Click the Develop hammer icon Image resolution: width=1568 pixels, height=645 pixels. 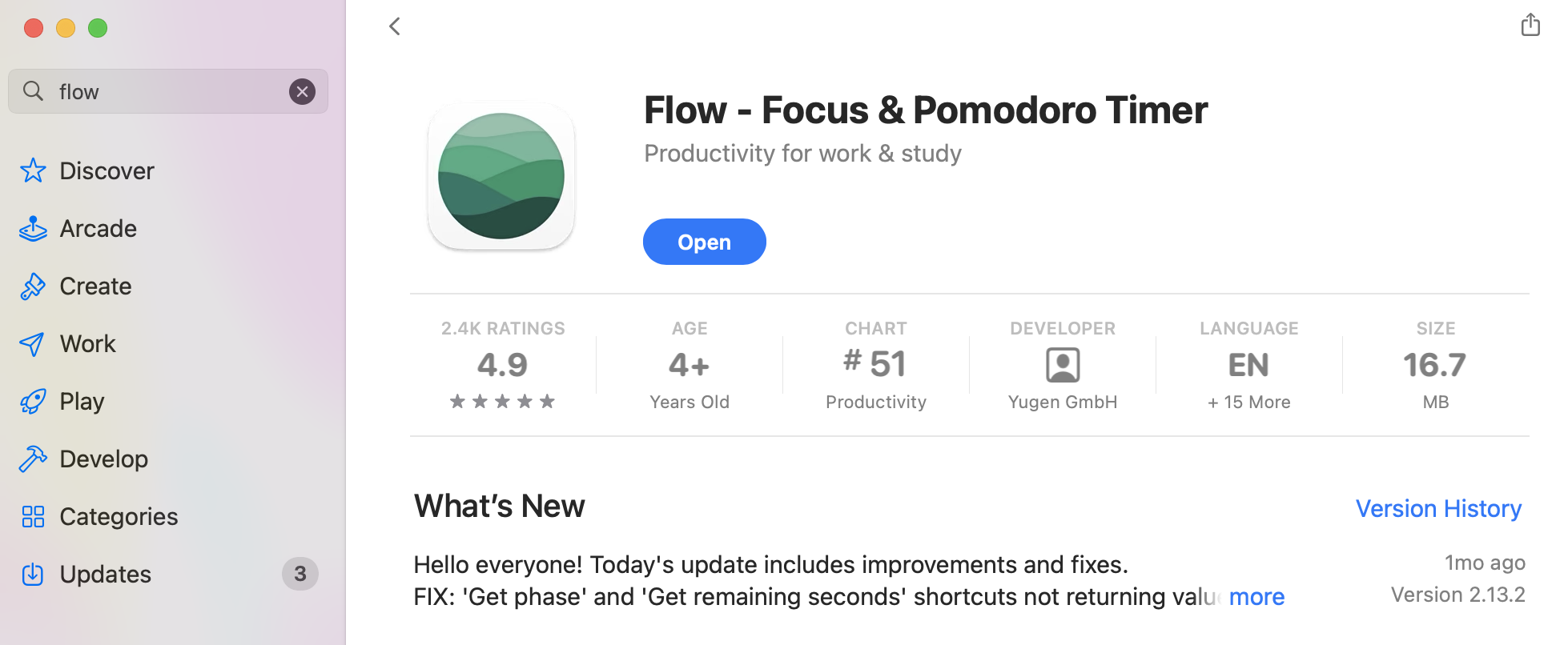coord(33,459)
